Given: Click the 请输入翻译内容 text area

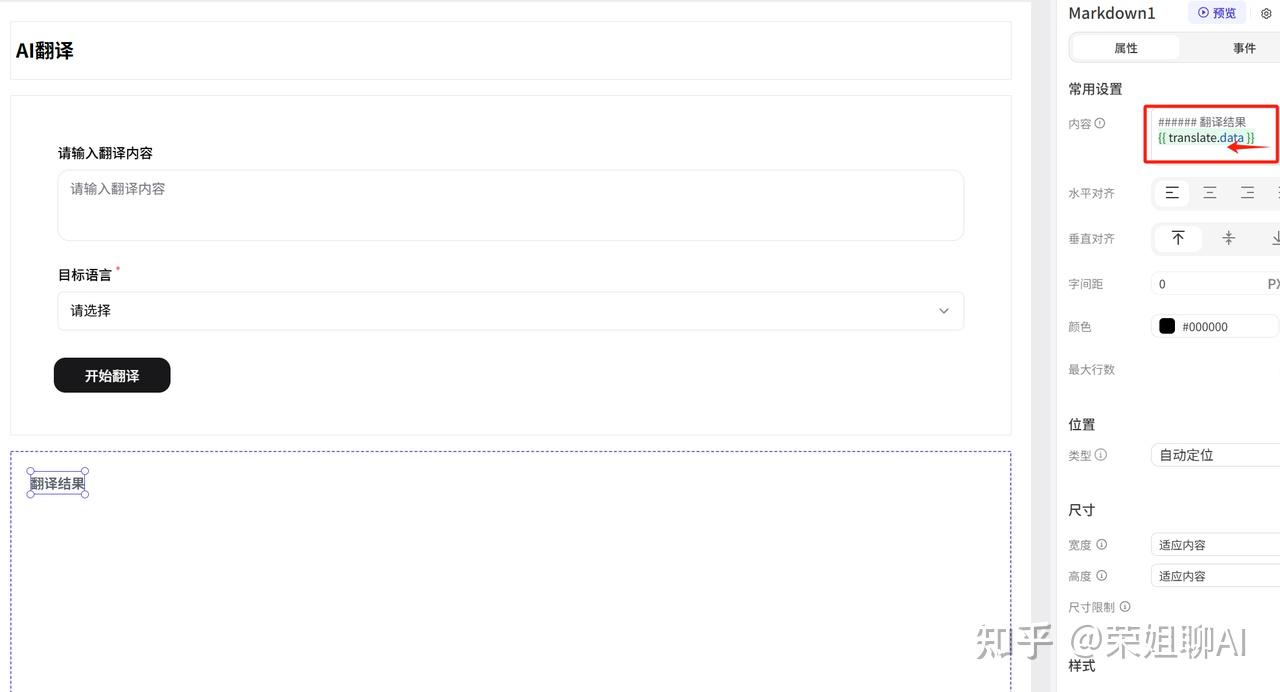Looking at the screenshot, I should (510, 205).
